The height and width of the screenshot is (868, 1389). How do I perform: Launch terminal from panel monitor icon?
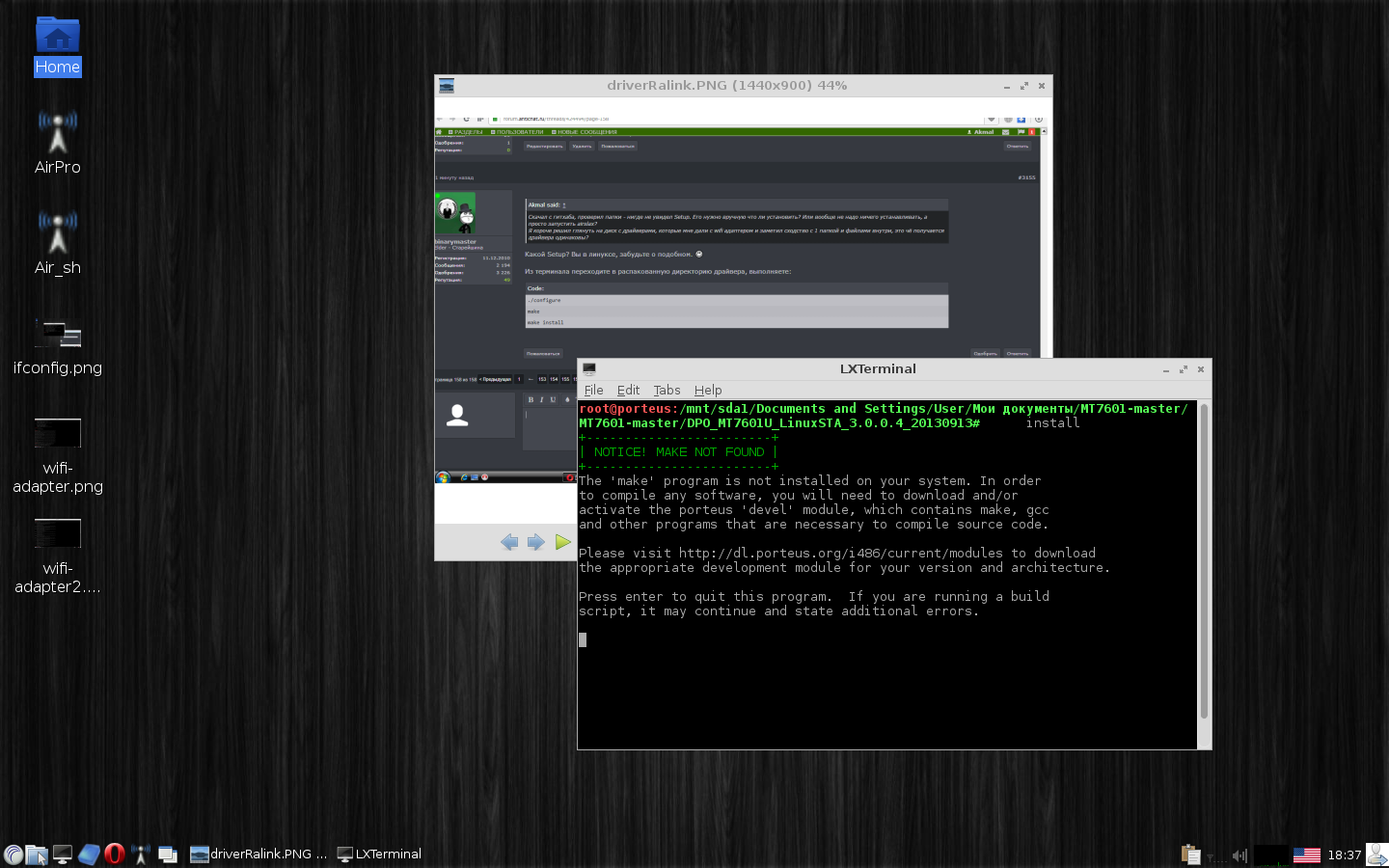[63, 854]
